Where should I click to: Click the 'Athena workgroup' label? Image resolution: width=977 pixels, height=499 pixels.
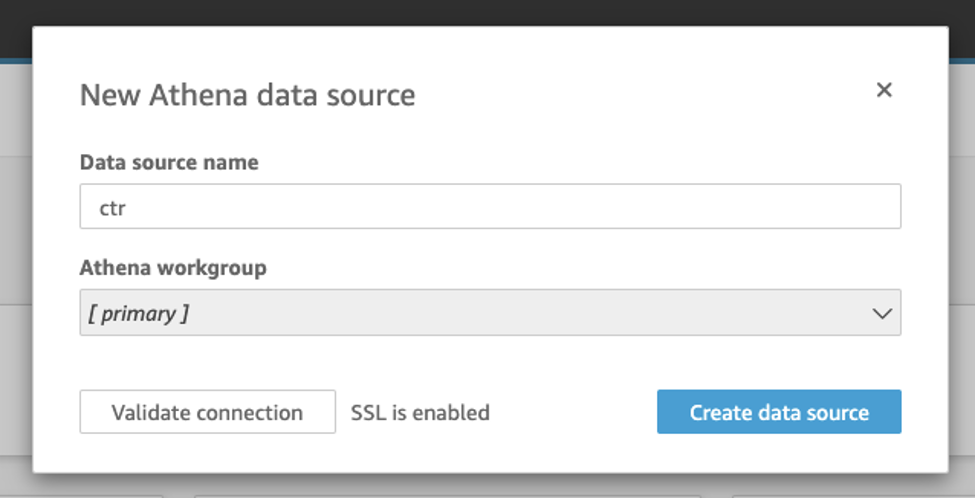pos(173,268)
